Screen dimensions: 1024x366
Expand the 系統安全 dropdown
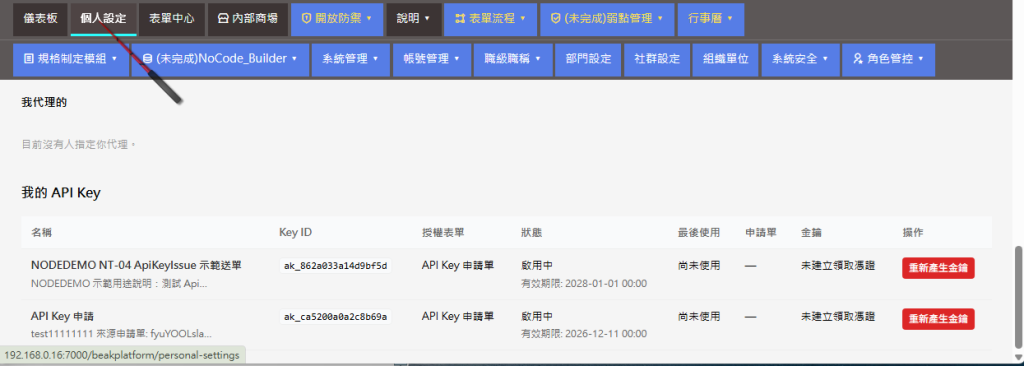[800, 59]
